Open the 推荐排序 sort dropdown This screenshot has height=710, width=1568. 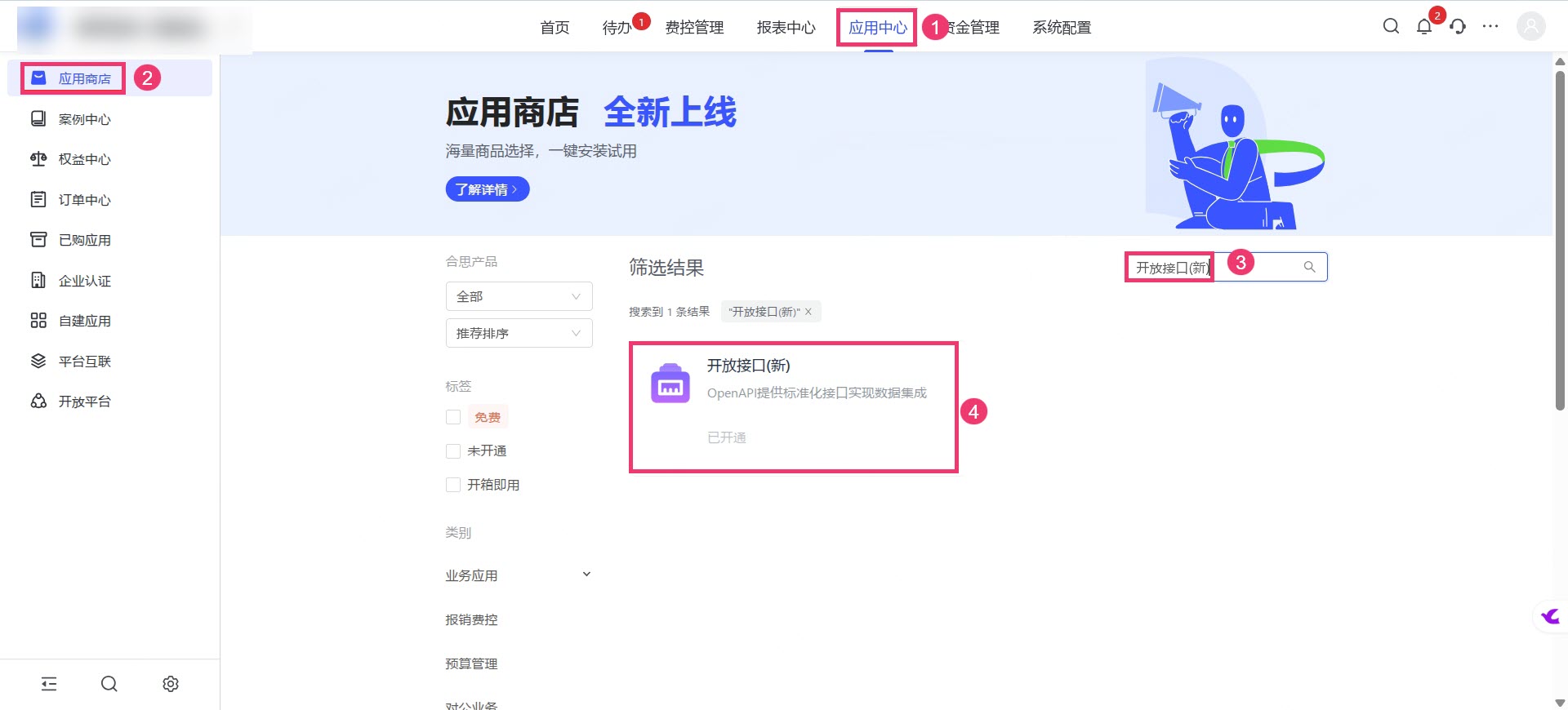(x=519, y=333)
